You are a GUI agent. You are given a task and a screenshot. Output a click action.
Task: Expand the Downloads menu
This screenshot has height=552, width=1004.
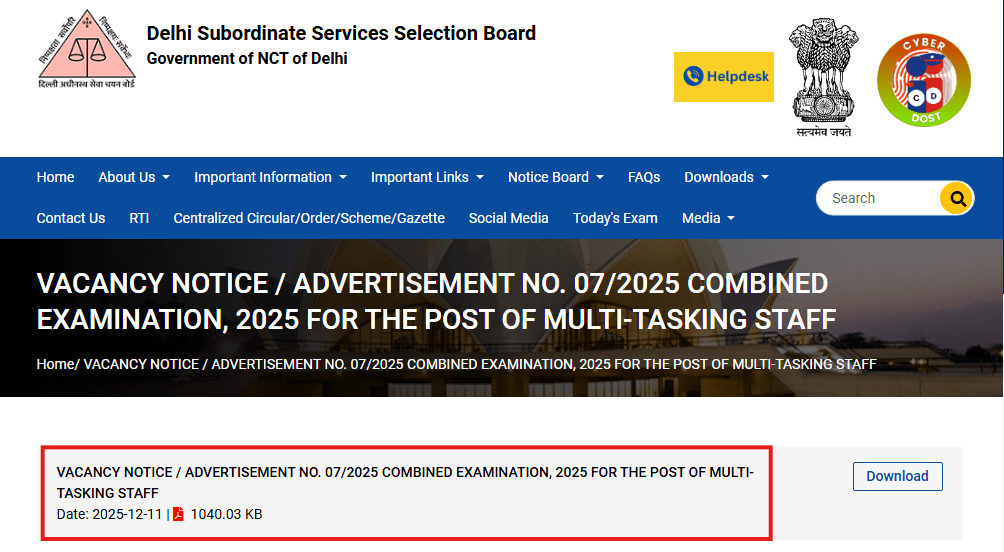(x=726, y=177)
